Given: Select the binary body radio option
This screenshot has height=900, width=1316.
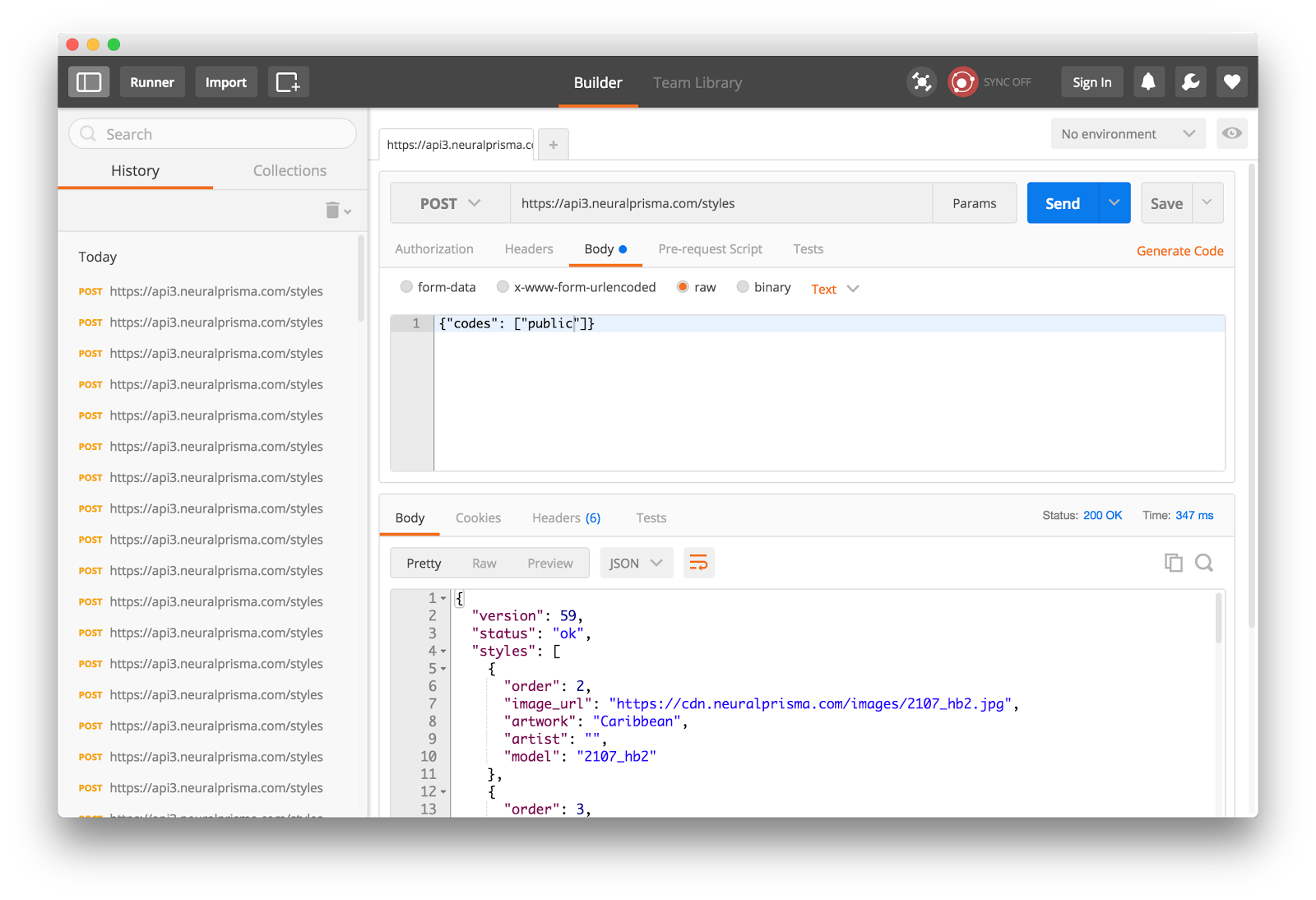Looking at the screenshot, I should coord(743,287).
